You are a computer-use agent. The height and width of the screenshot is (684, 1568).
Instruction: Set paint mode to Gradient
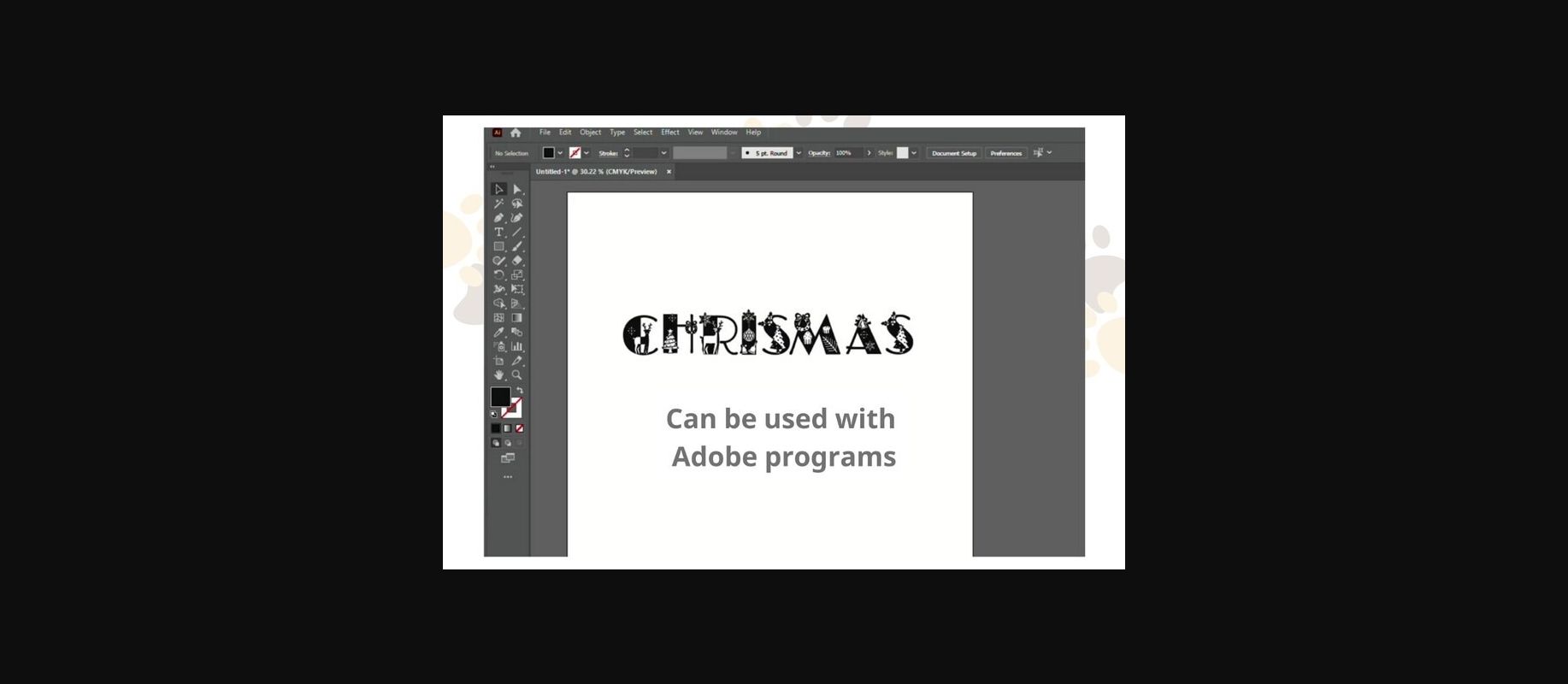click(507, 428)
